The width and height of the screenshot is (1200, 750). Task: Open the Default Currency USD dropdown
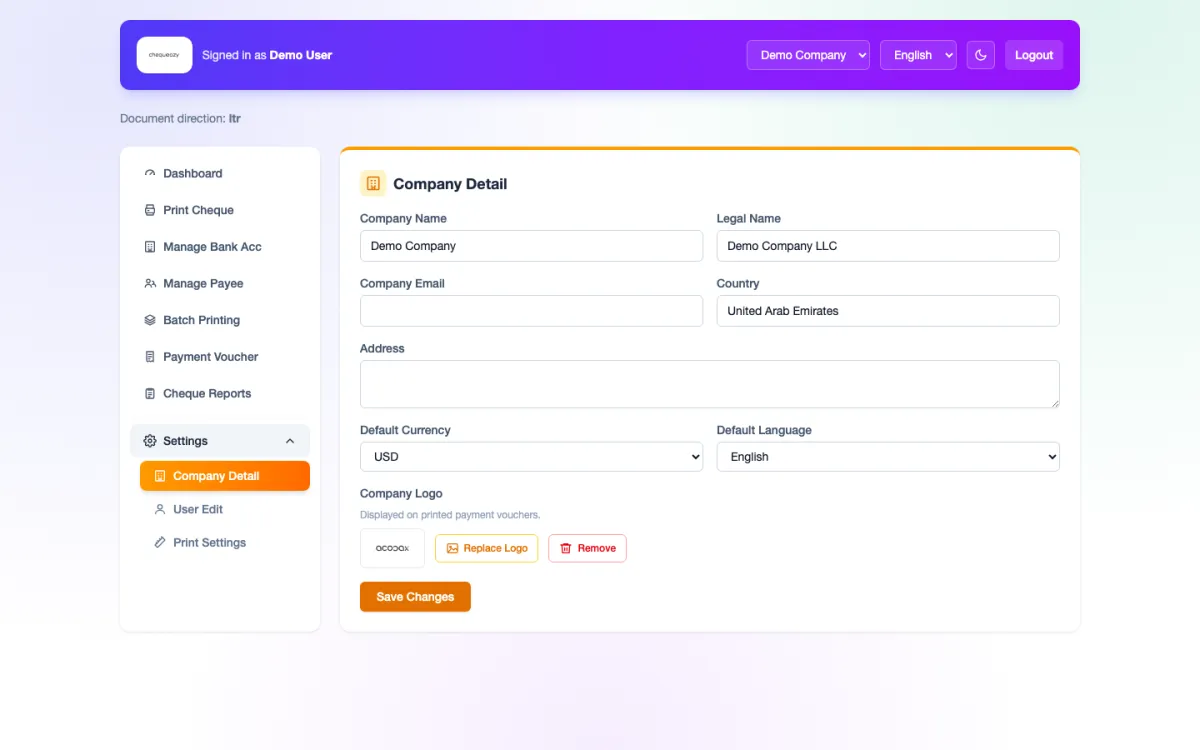click(531, 457)
